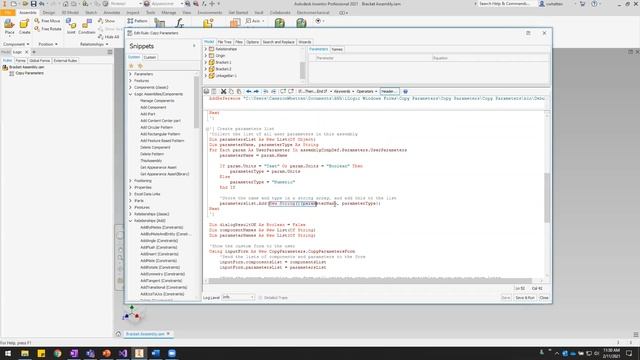Switch to the File Tree tab
The image size is (640, 360).
point(224,42)
